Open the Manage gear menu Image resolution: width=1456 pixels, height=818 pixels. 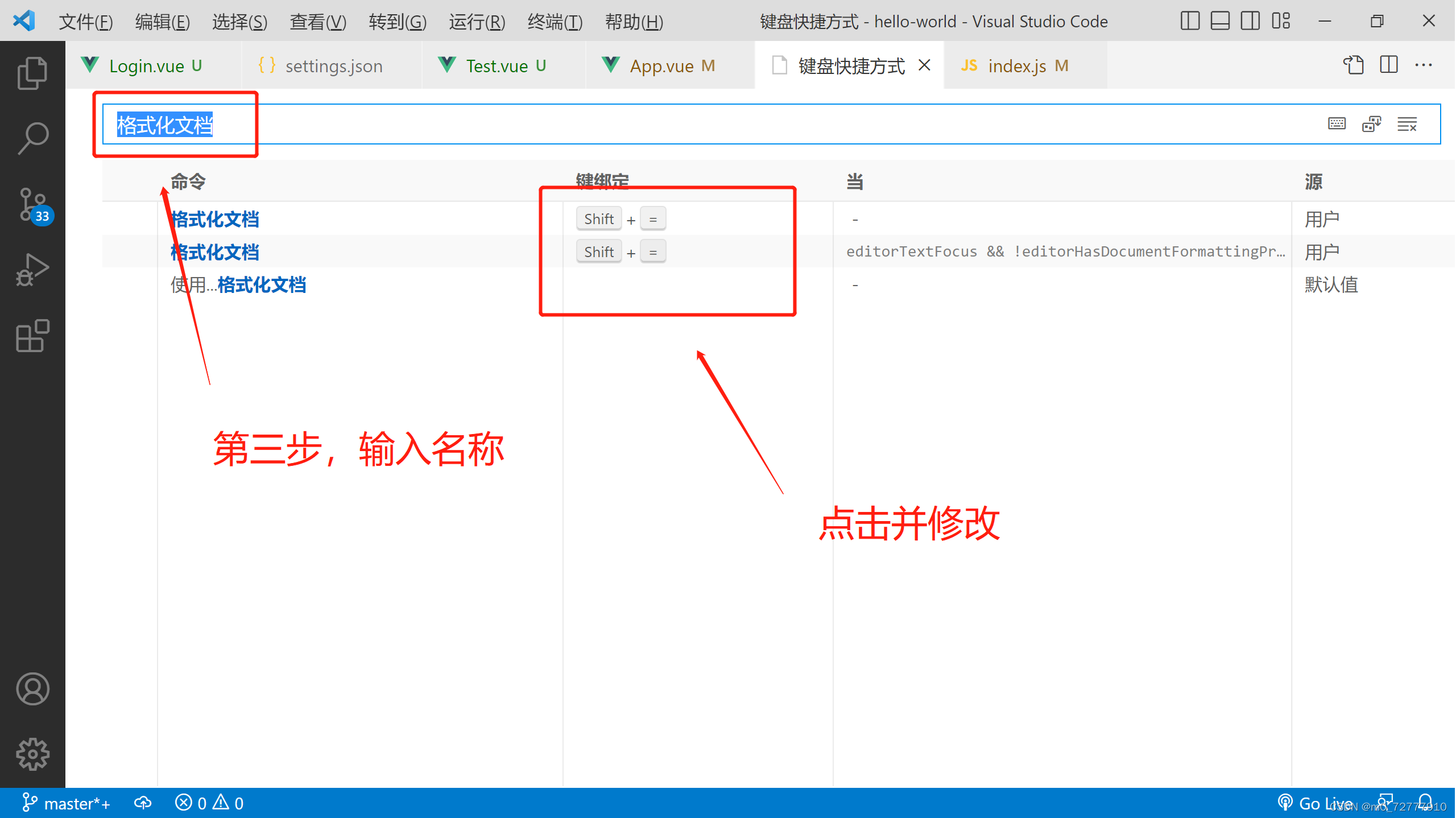click(x=32, y=754)
